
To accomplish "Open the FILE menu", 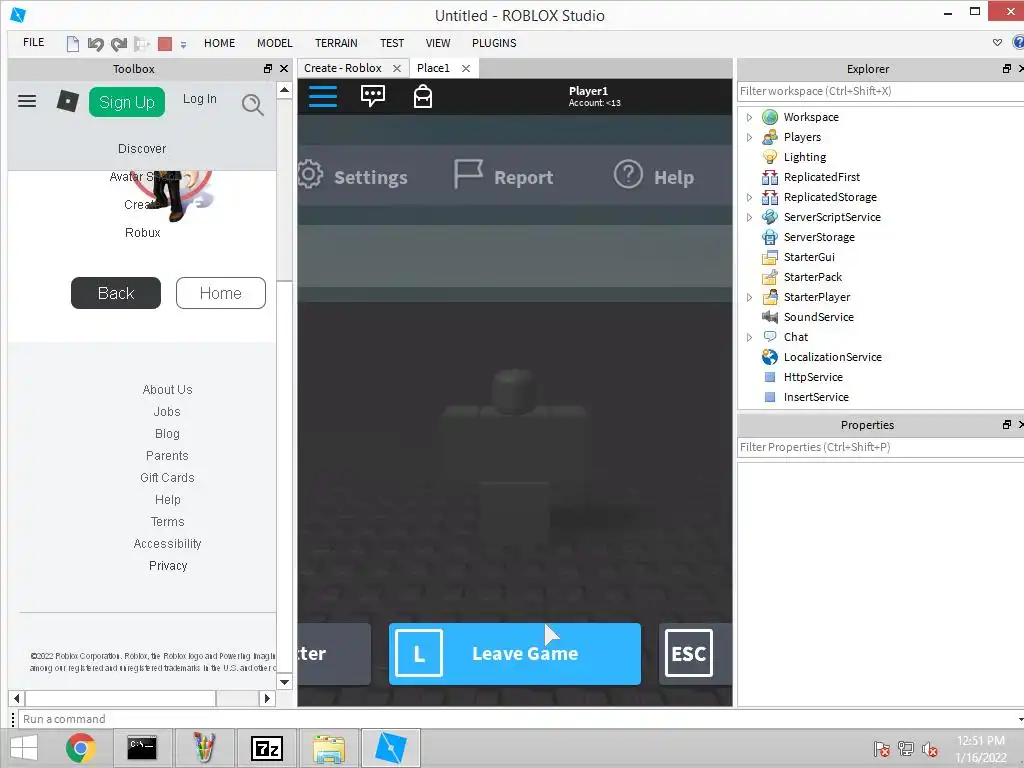I will [33, 42].
